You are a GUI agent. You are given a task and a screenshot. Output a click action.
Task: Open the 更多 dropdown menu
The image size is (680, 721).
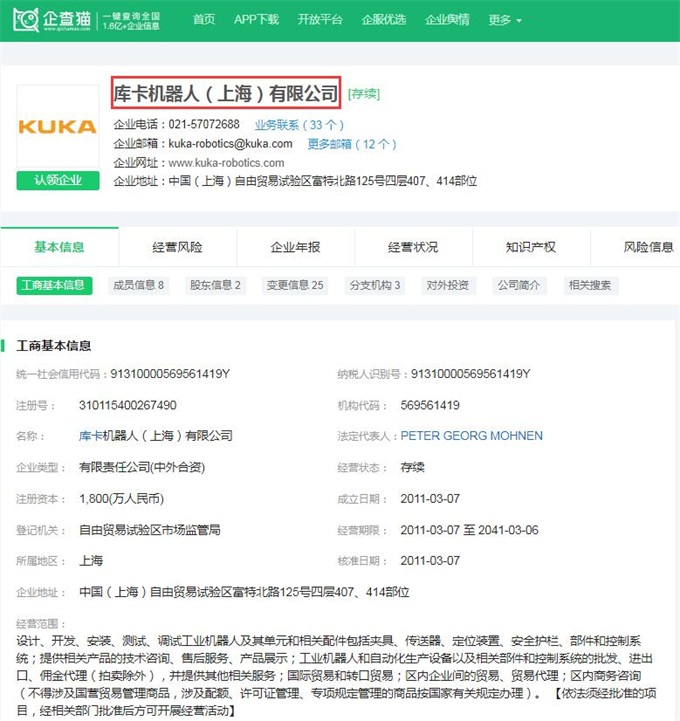505,20
